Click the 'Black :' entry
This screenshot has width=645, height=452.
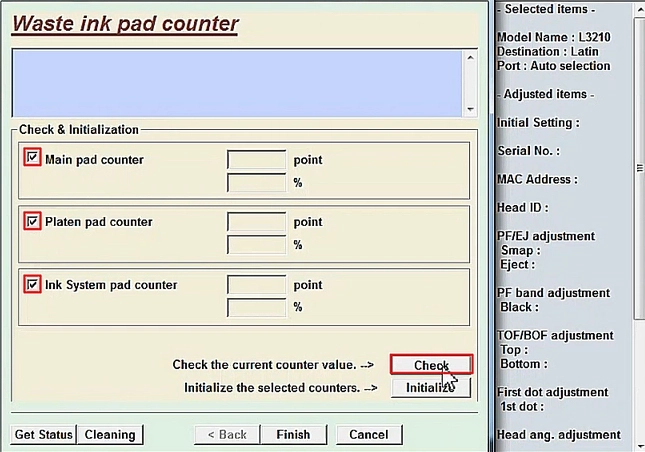pyautogui.click(x=519, y=307)
